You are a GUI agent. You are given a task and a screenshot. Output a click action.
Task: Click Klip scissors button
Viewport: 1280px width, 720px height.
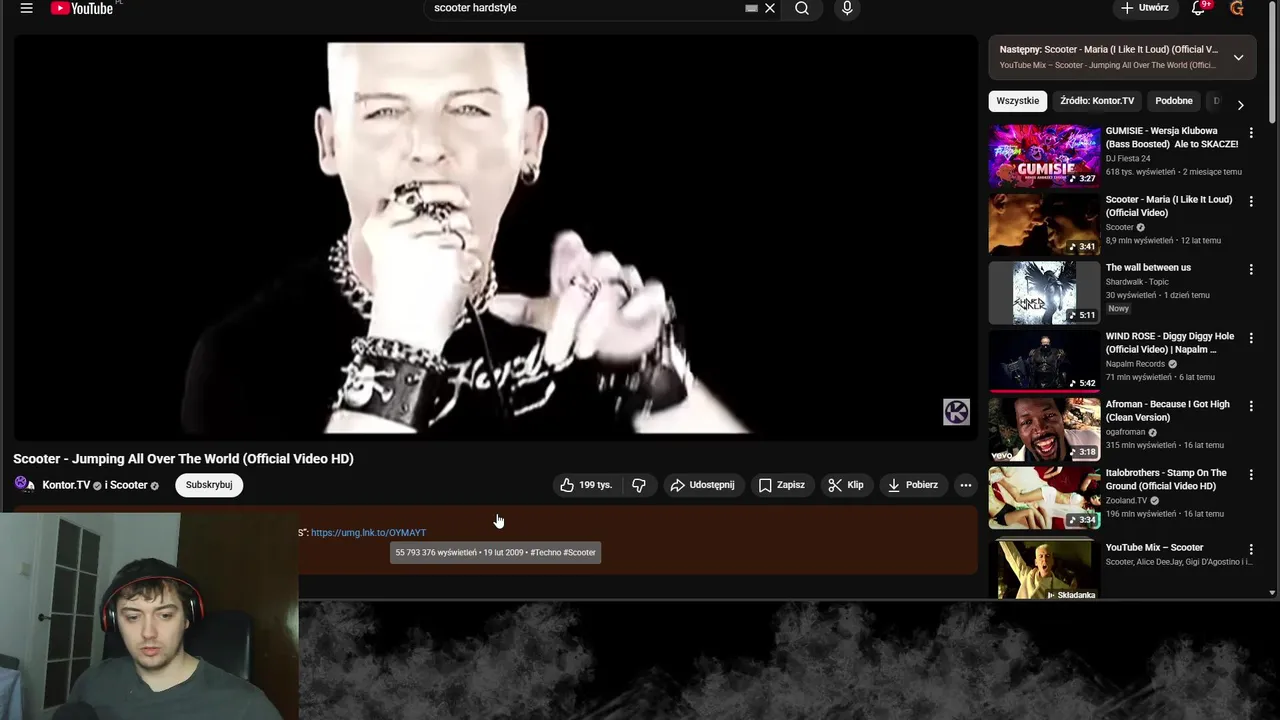[846, 485]
